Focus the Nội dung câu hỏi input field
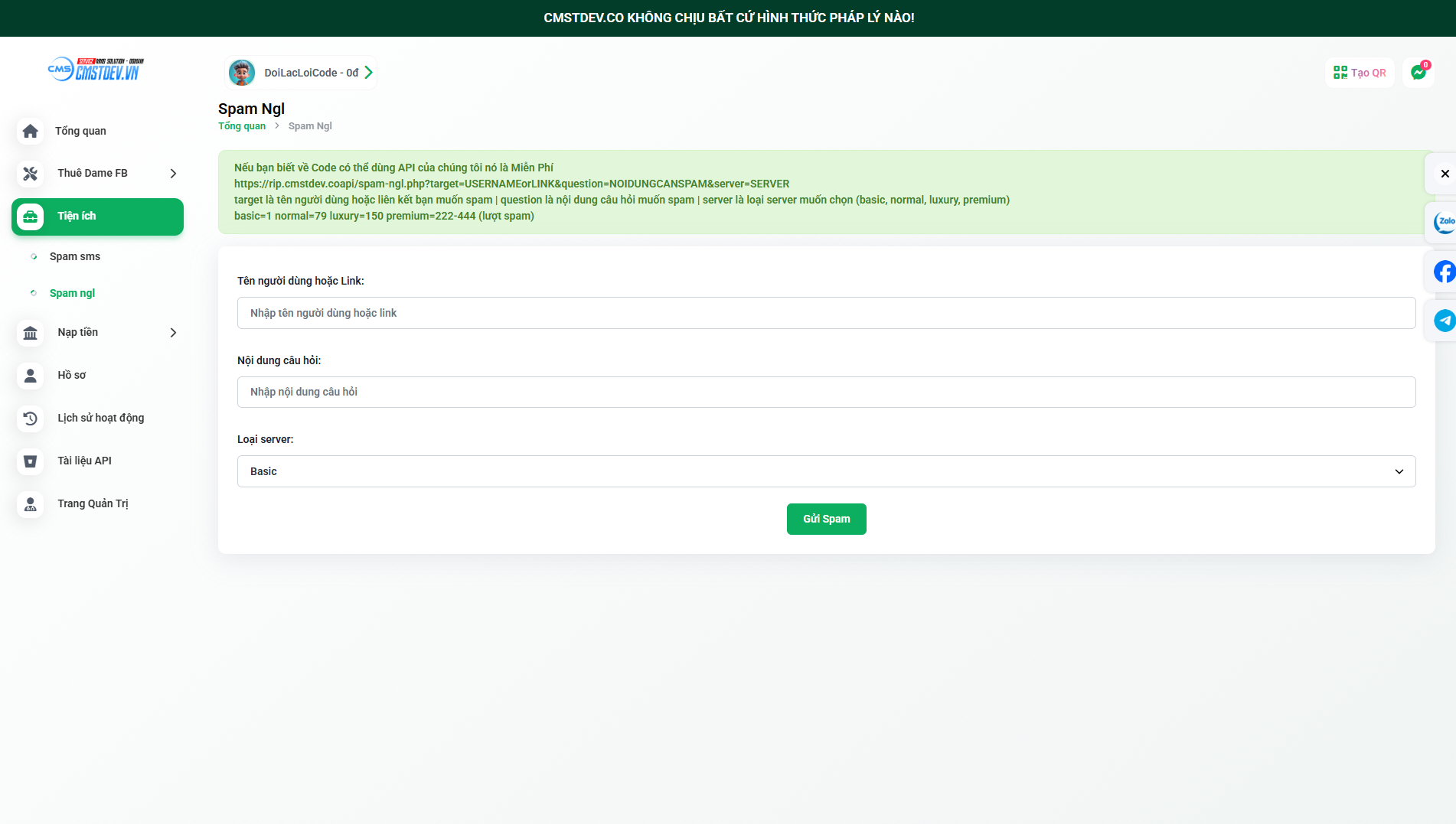 tap(826, 392)
